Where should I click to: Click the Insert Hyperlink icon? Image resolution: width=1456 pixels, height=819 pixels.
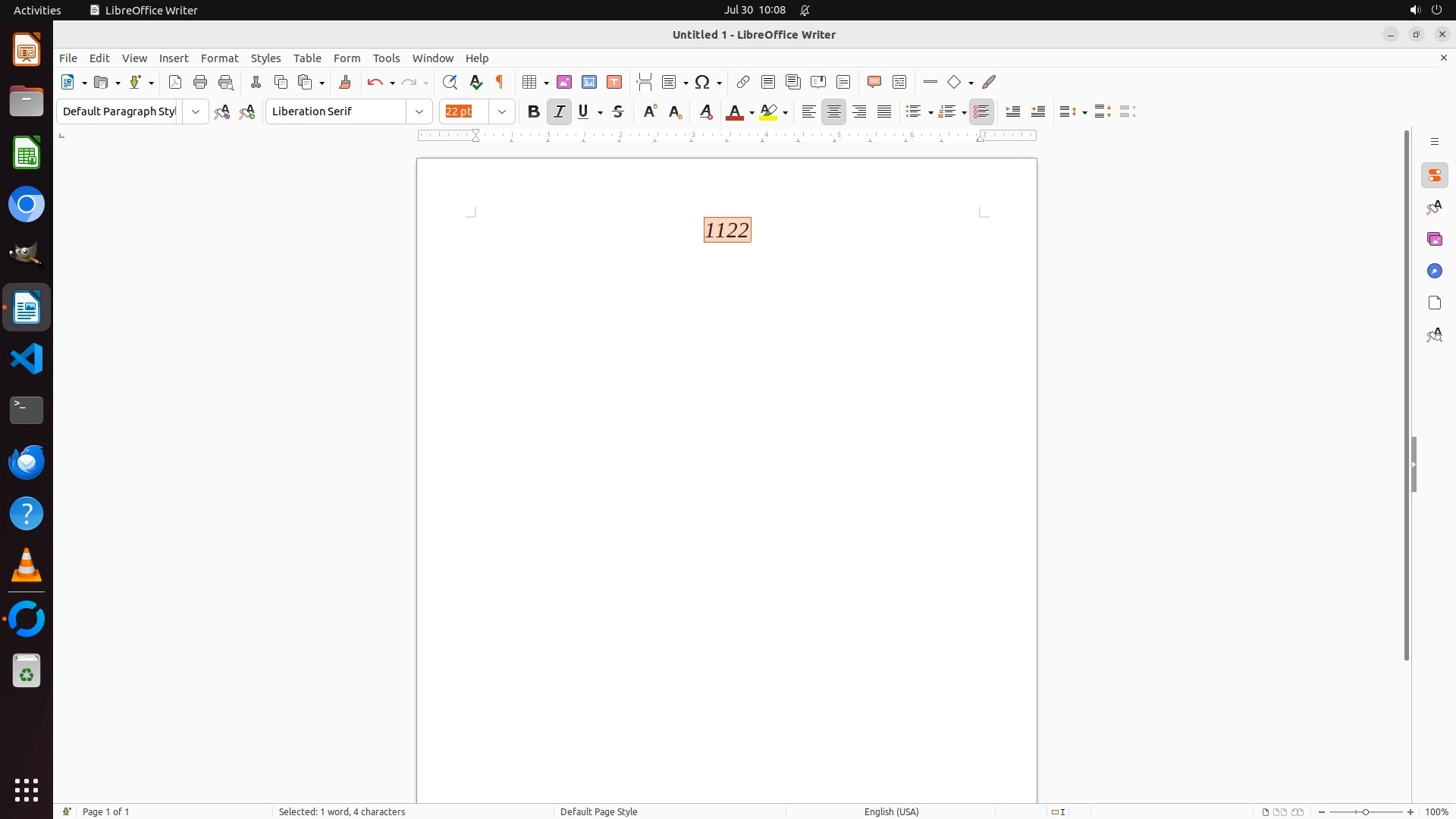tap(743, 83)
